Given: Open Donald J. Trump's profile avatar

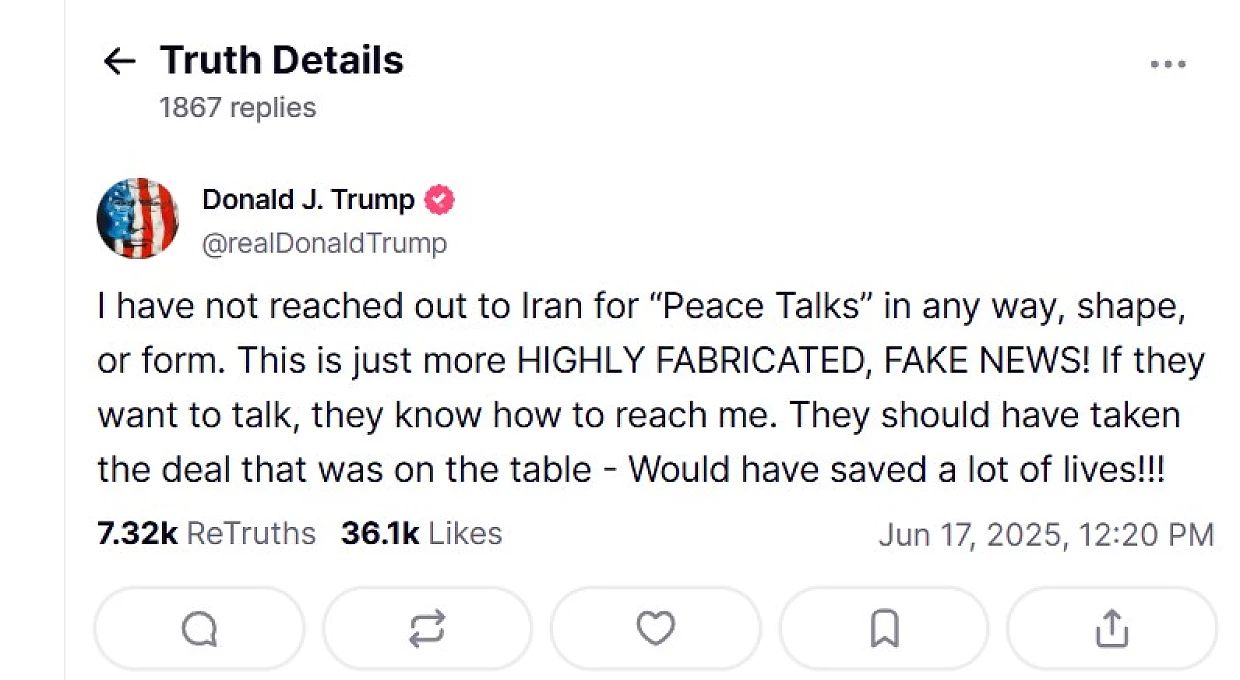Looking at the screenshot, I should click(x=138, y=219).
